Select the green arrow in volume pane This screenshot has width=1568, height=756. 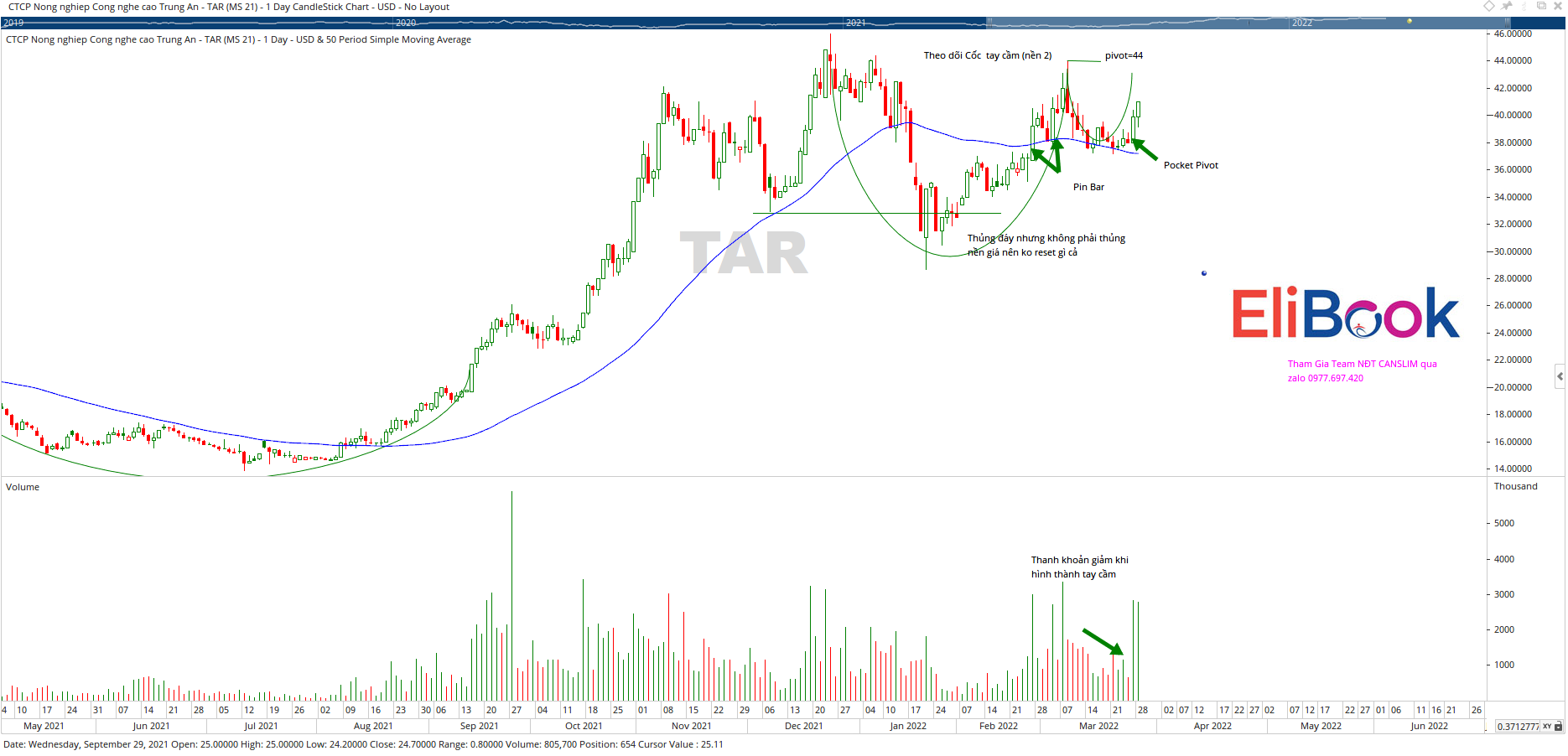1103,641
